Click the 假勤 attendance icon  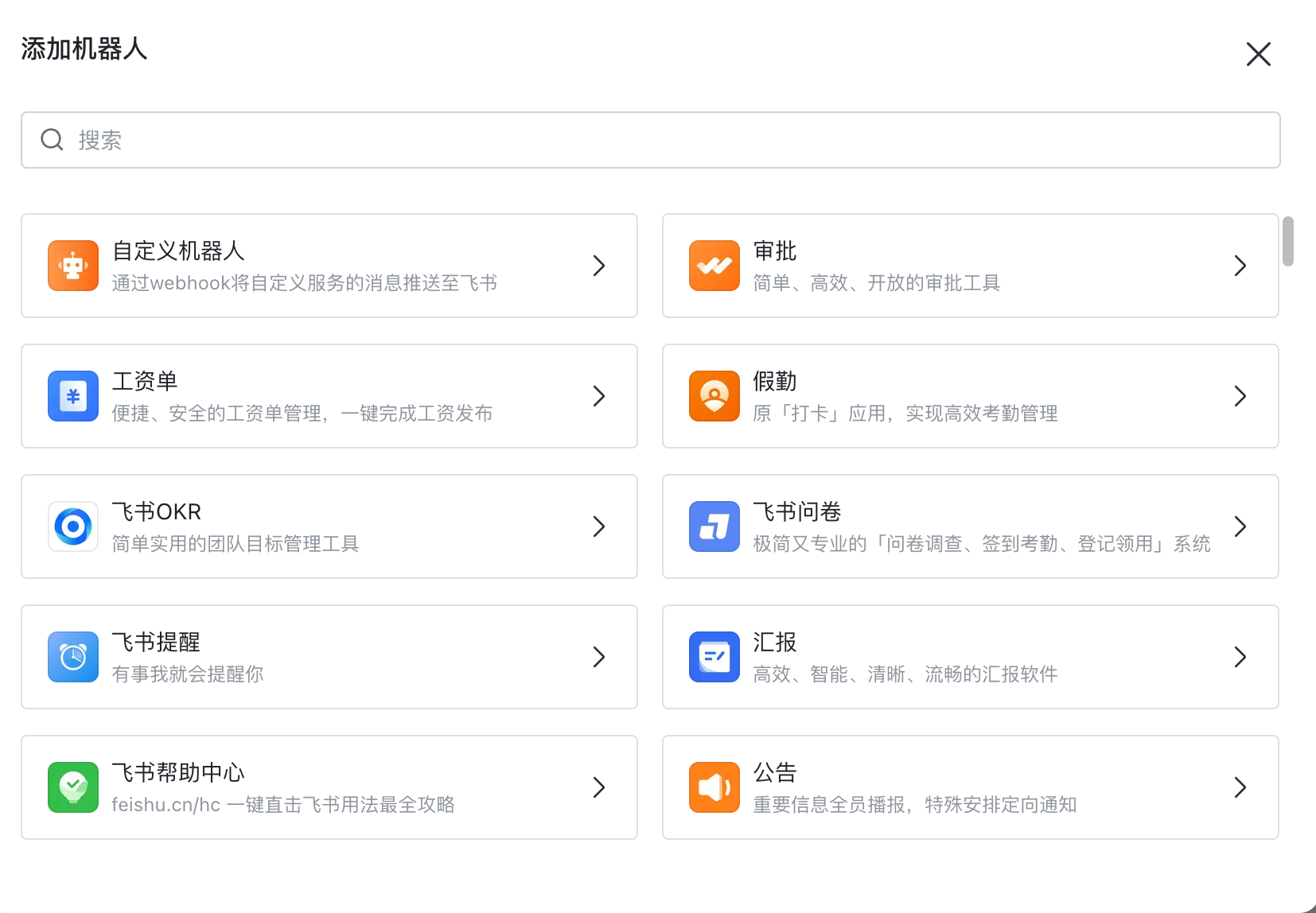point(714,396)
